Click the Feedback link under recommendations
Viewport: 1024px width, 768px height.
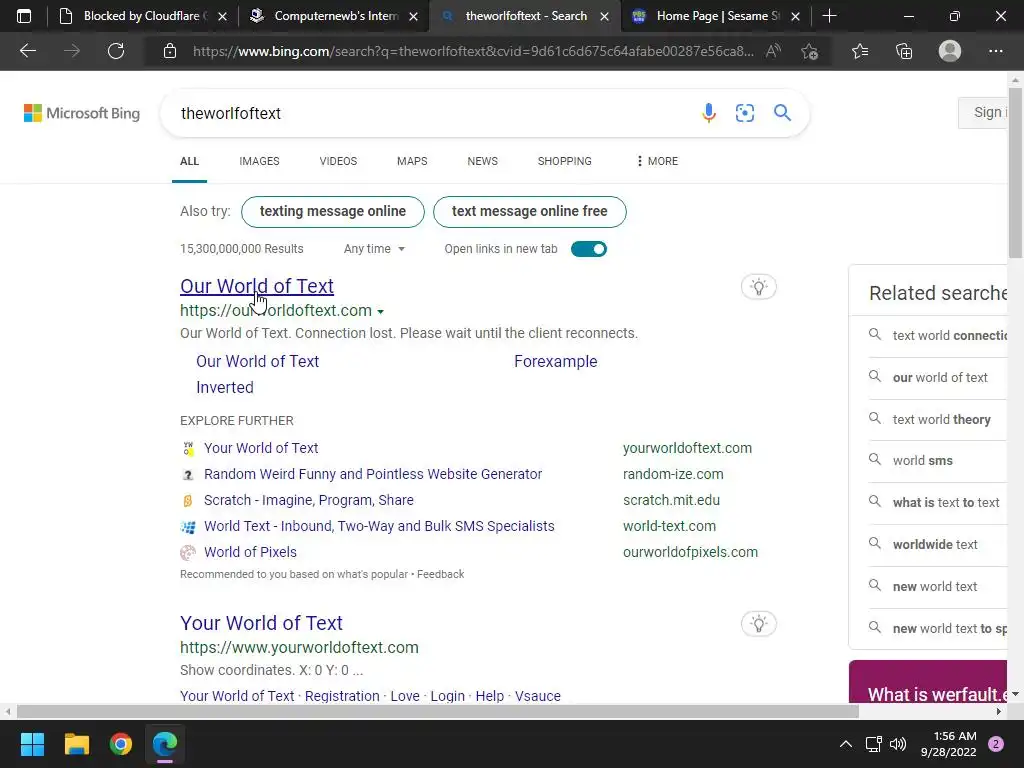point(440,574)
